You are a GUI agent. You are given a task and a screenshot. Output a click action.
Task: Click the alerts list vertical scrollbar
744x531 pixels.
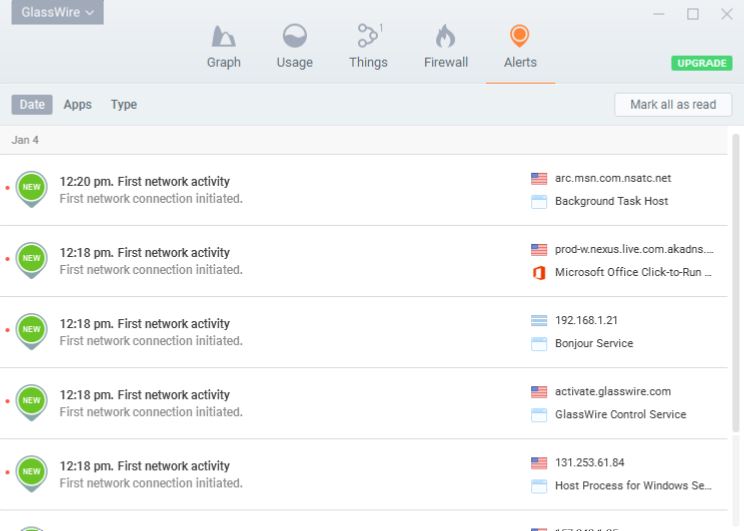pos(736,285)
